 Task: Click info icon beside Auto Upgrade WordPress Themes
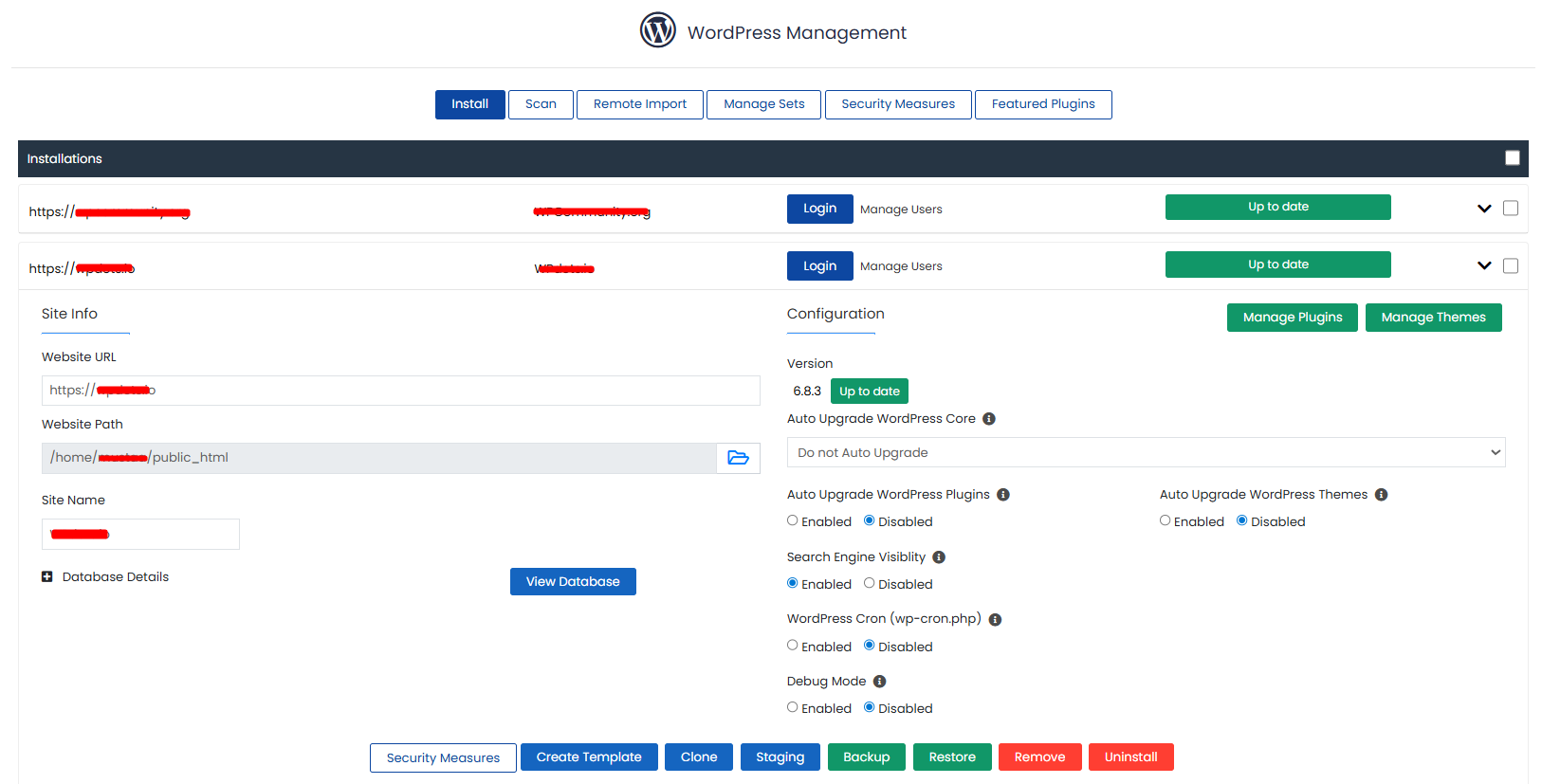click(x=1381, y=495)
